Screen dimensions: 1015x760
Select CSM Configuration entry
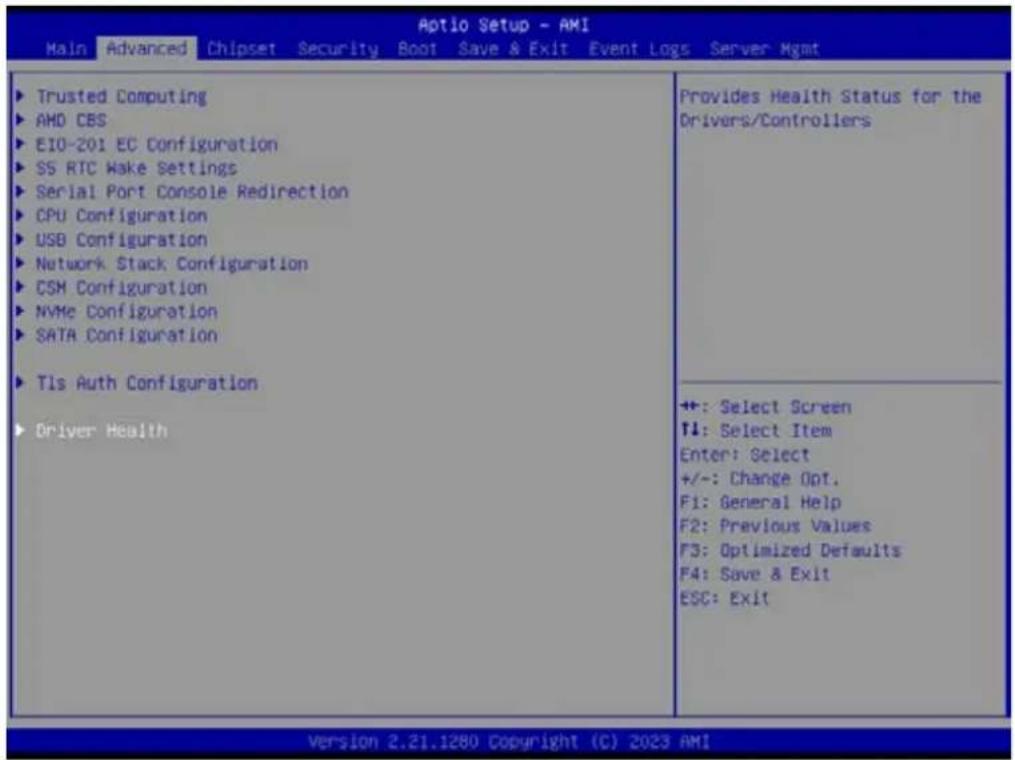click(122, 288)
